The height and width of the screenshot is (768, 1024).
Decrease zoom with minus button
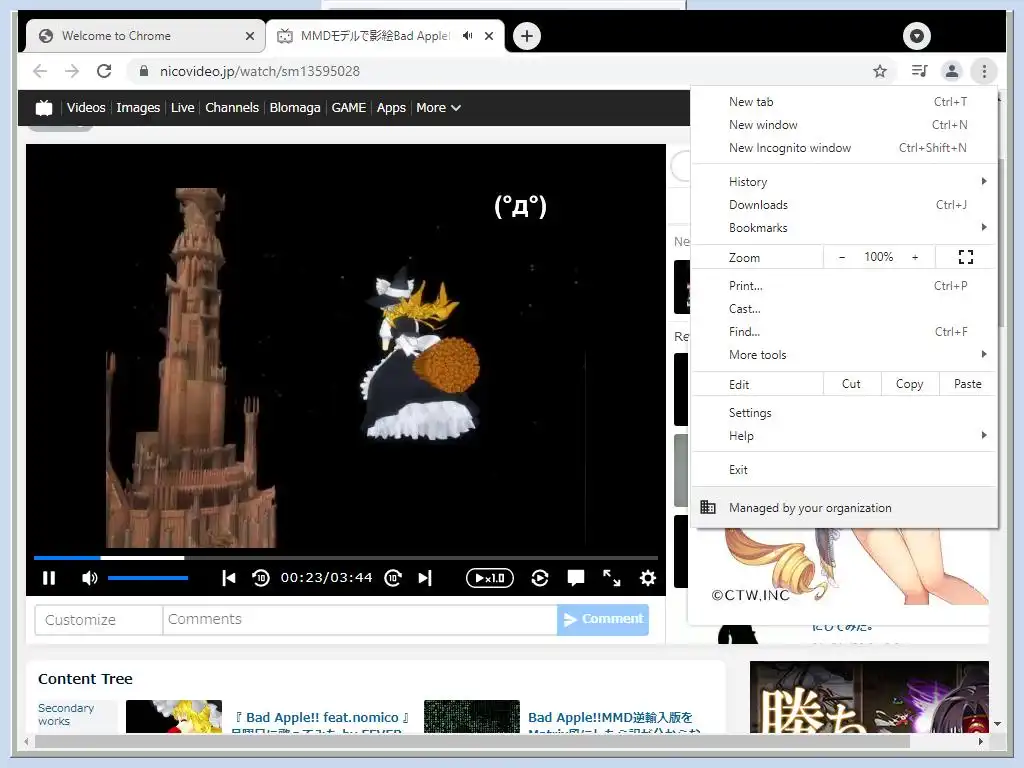point(842,257)
